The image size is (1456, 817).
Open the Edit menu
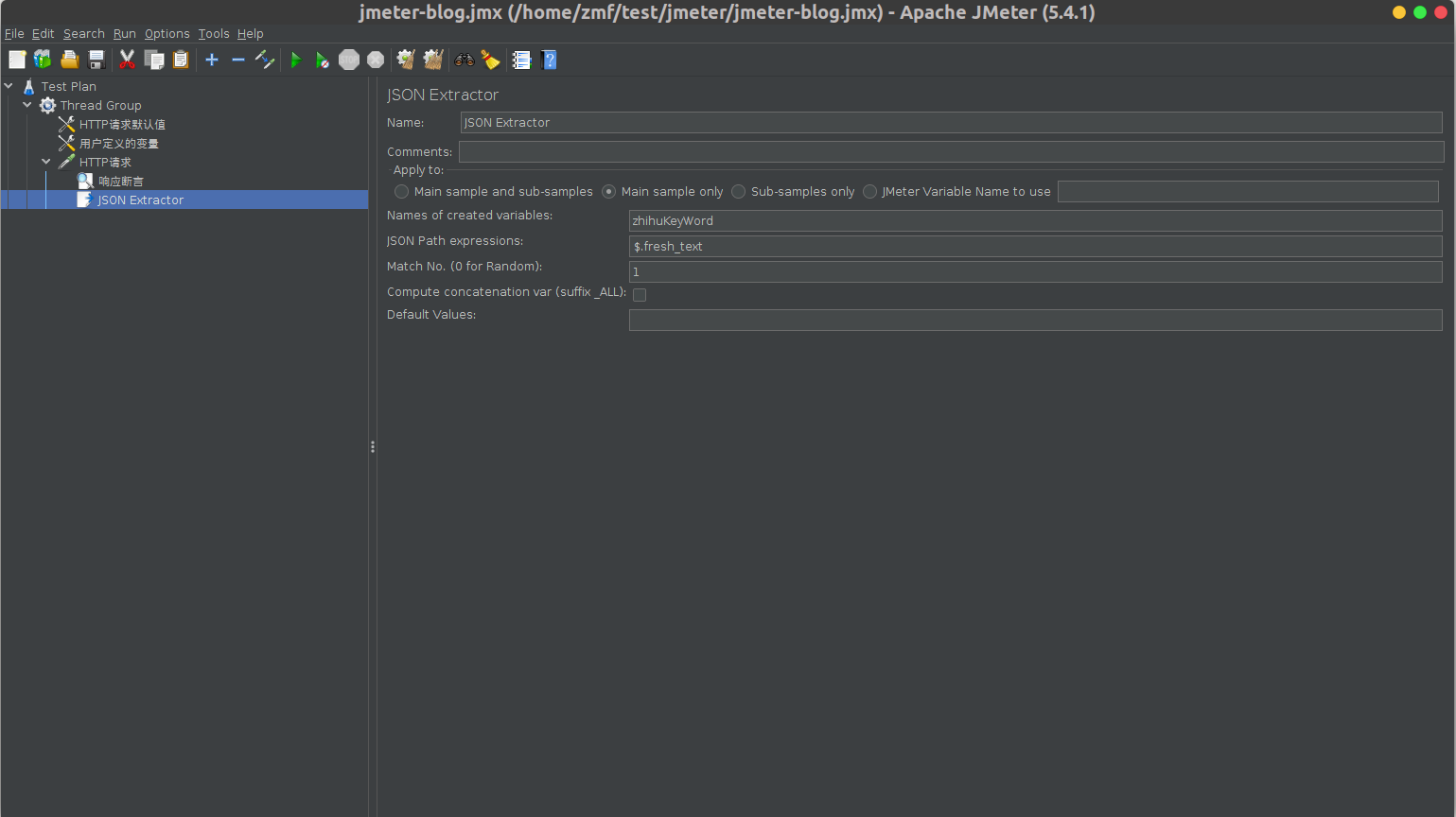coord(44,33)
